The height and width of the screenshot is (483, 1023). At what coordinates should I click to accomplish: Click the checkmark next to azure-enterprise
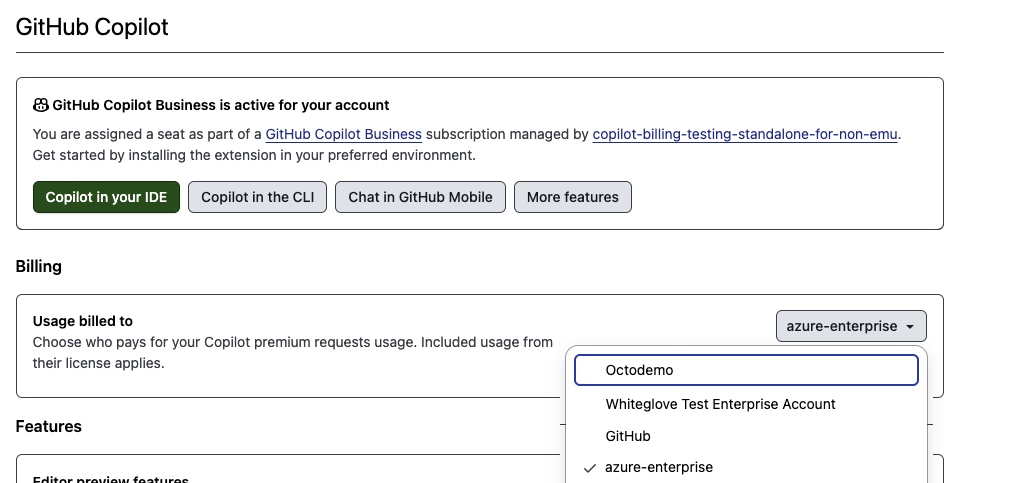590,467
